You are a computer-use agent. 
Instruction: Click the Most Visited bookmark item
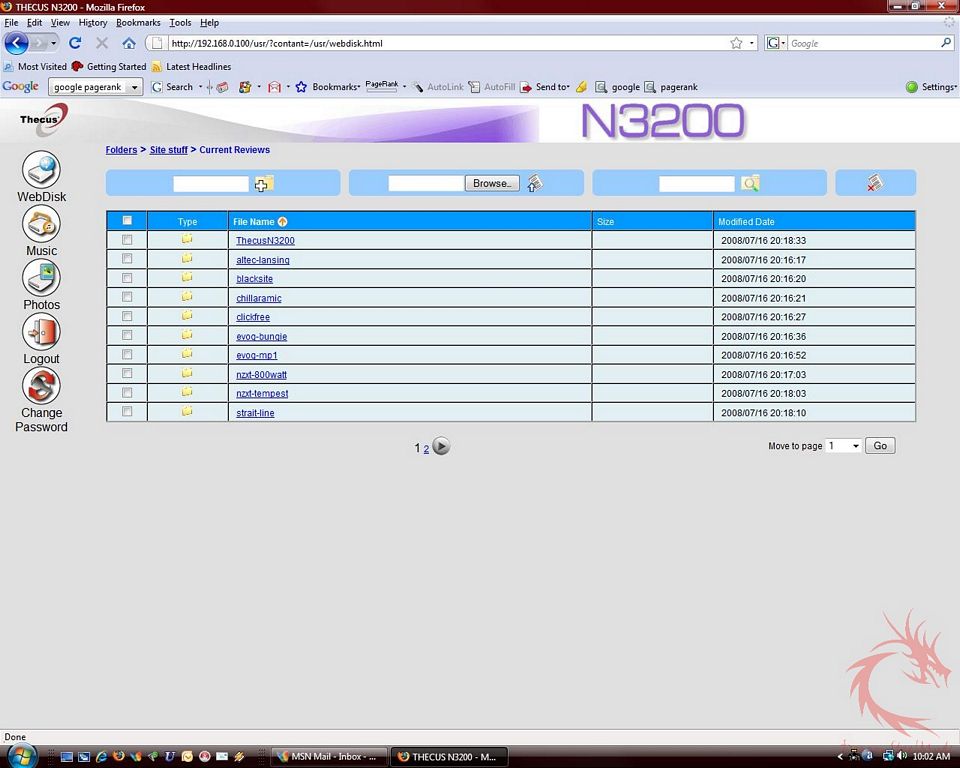click(x=36, y=66)
